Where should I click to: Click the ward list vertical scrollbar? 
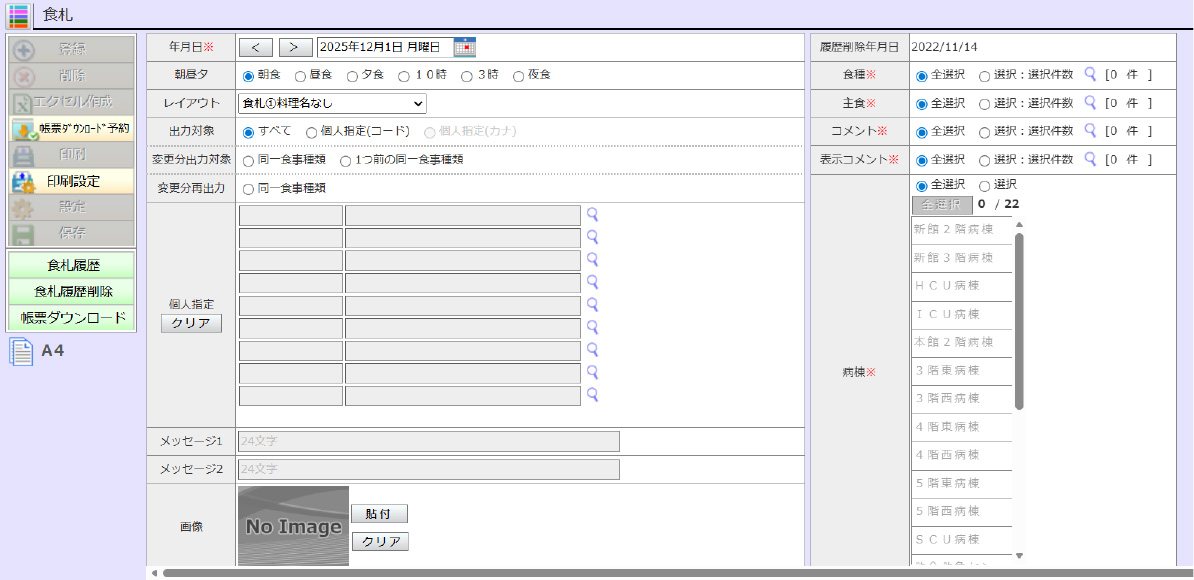[1019, 320]
